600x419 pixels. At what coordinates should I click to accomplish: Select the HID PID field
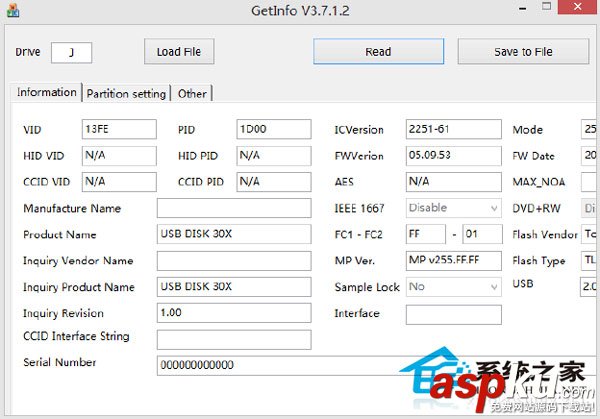(274, 155)
